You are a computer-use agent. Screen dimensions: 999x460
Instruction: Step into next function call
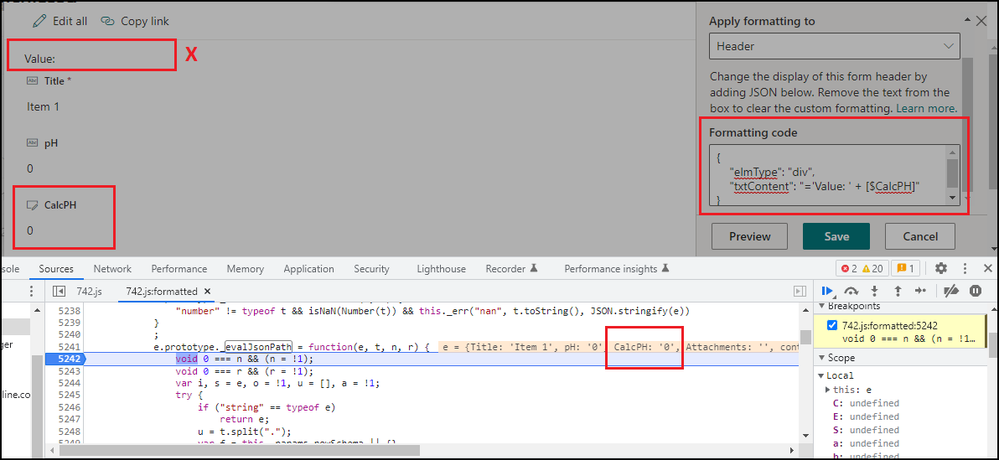pyautogui.click(x=875, y=291)
